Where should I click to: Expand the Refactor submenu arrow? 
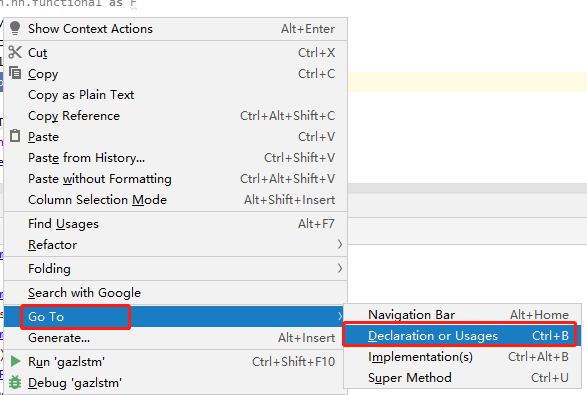[340, 244]
